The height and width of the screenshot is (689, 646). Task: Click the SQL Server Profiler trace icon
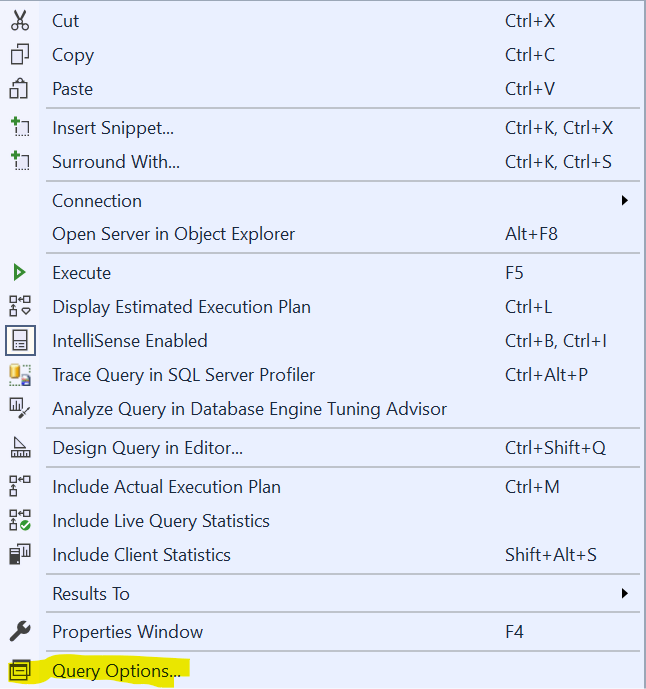(x=20, y=375)
